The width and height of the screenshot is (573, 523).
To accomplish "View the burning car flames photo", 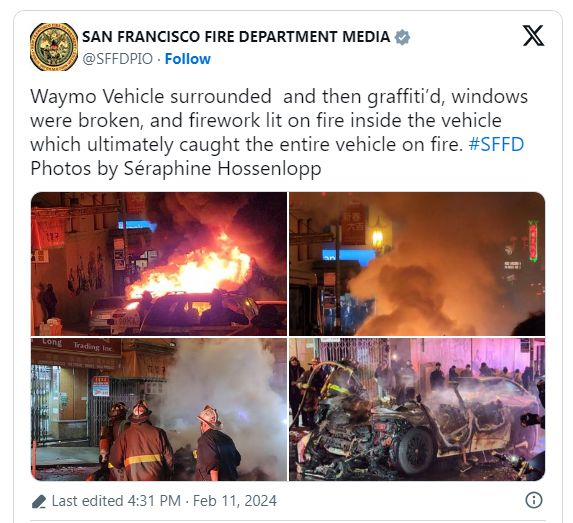I will 159,264.
